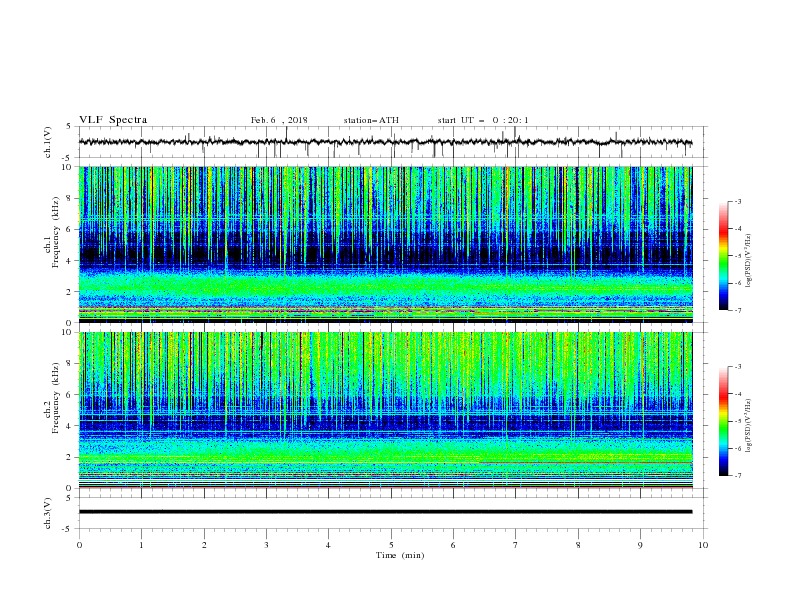Image resolution: width=792 pixels, height=612 pixels.
Task: Click the "ch.1 Frequency (kHz)" axis label
Action: coord(52,230)
